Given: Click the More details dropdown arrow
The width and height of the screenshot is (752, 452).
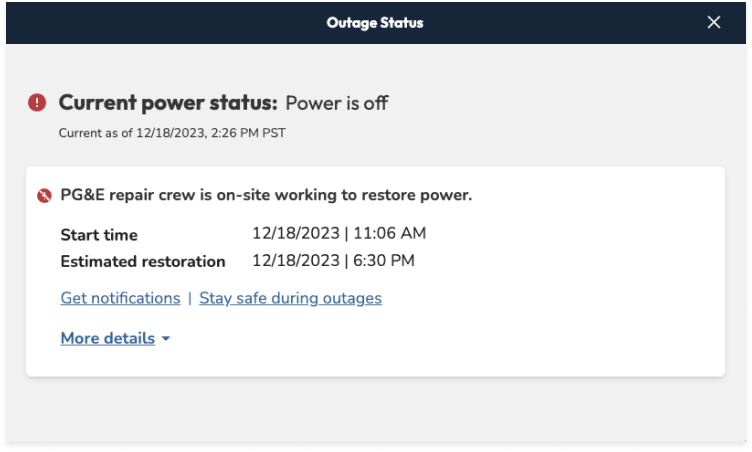Looking at the screenshot, I should (166, 339).
